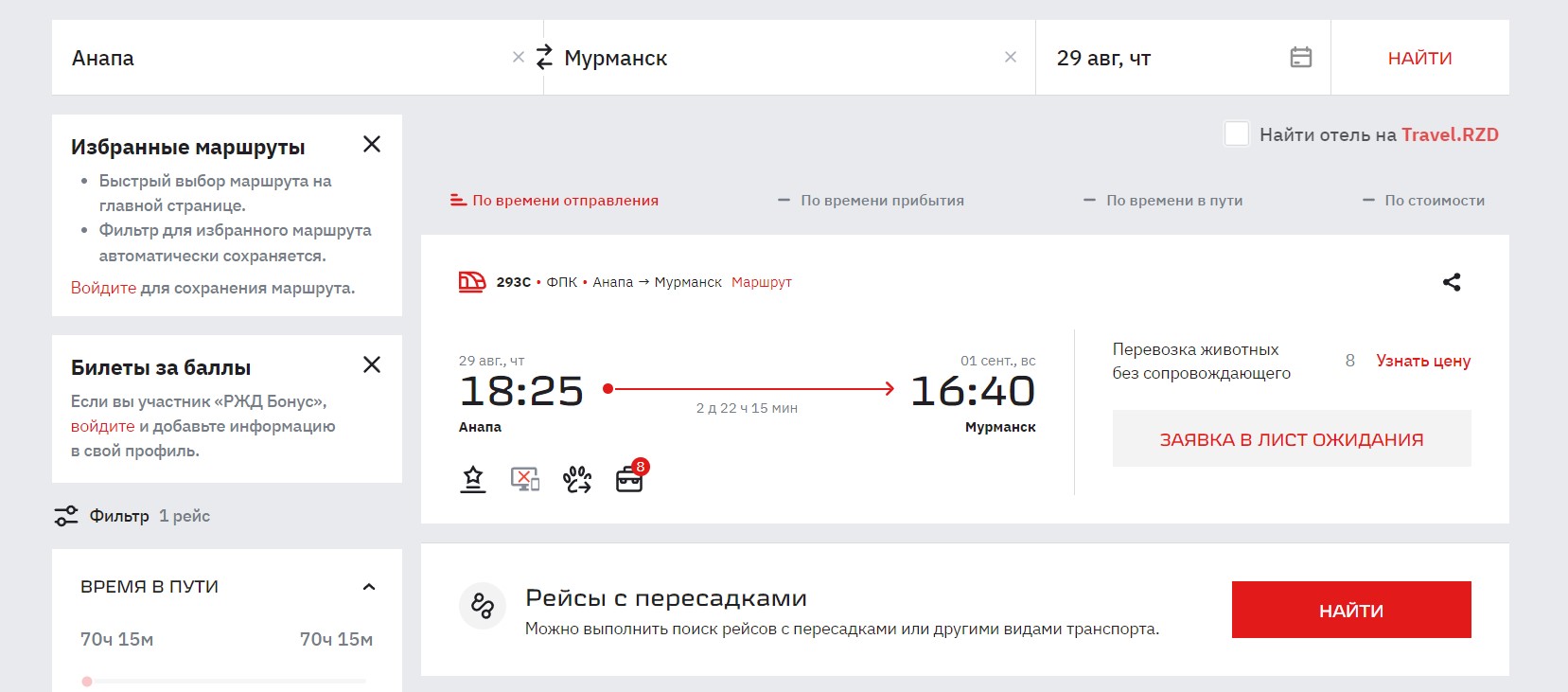Image resolution: width=1568 pixels, height=692 pixels.
Task: Clear the Мурманск destination field
Action: 1011,57
